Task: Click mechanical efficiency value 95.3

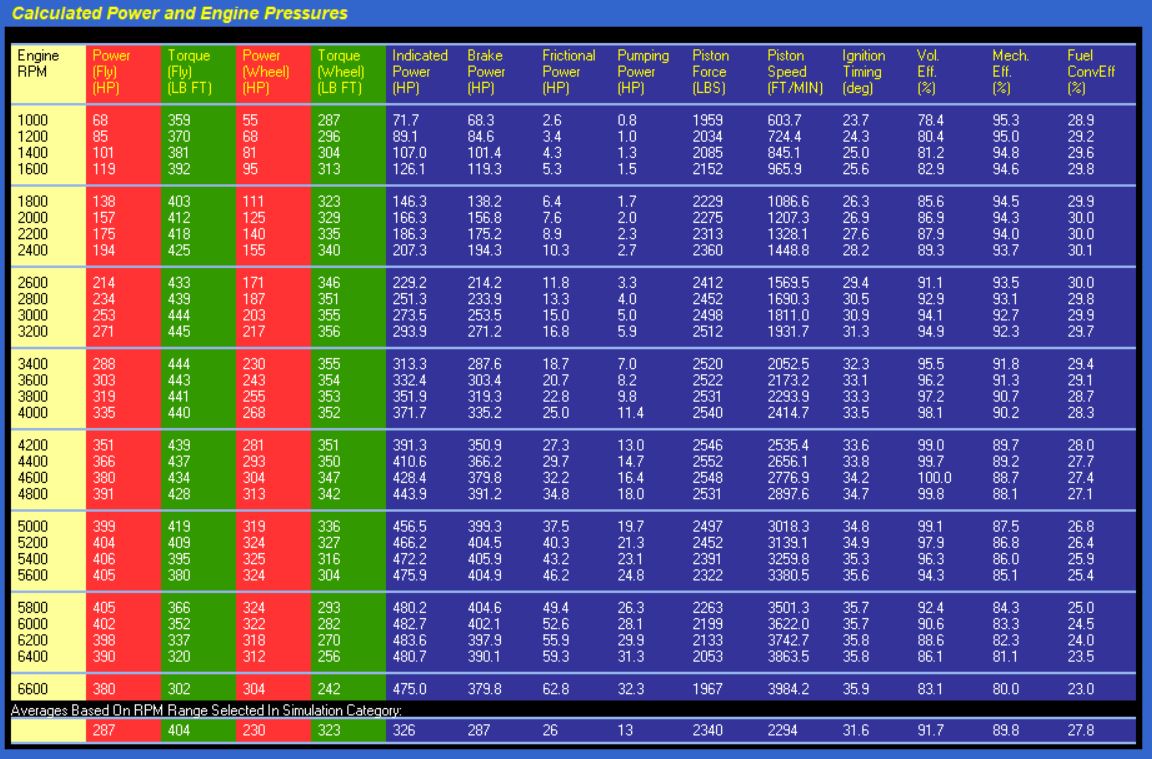Action: point(1005,120)
